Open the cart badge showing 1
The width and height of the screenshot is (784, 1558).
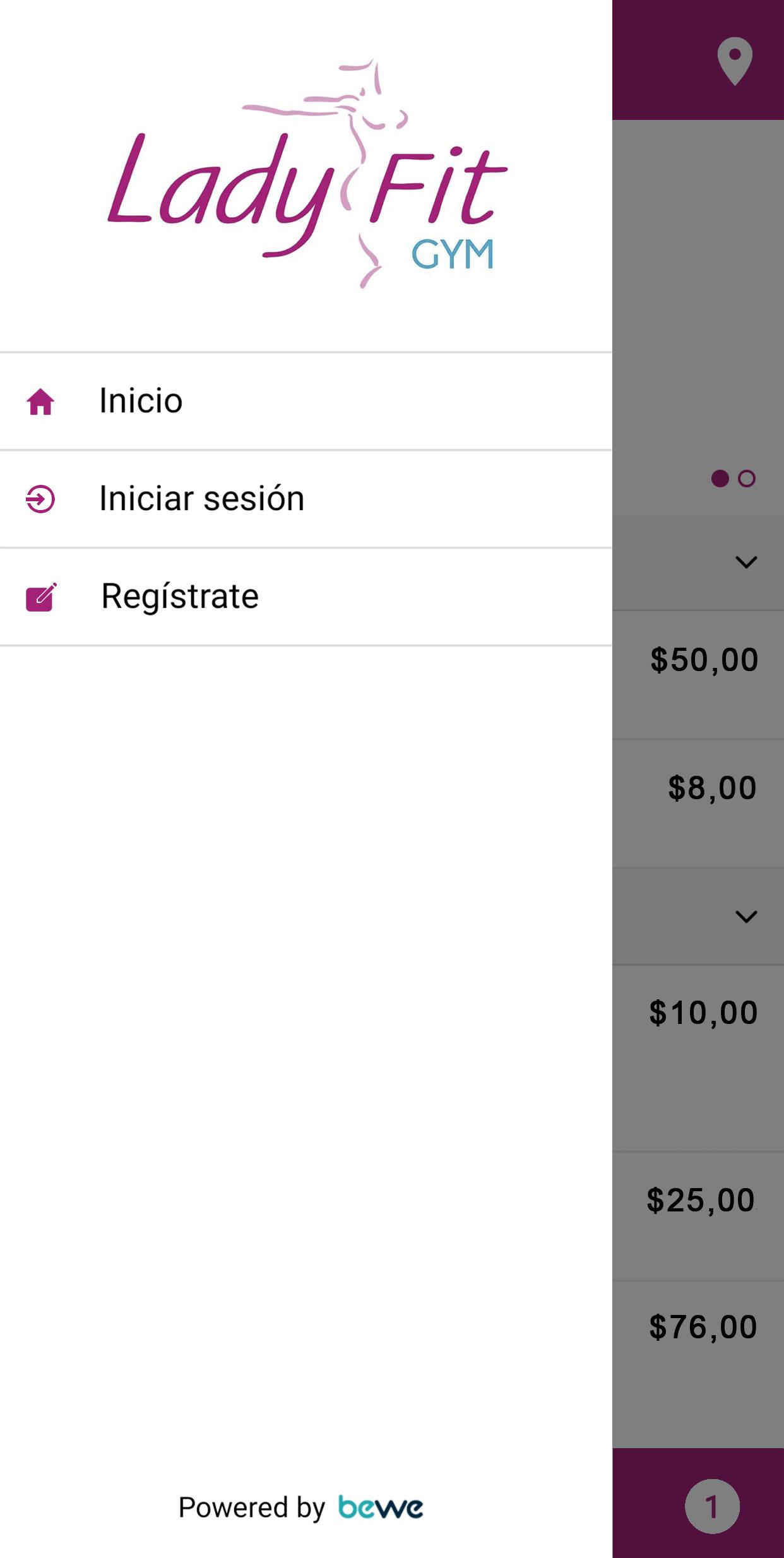pos(712,1506)
